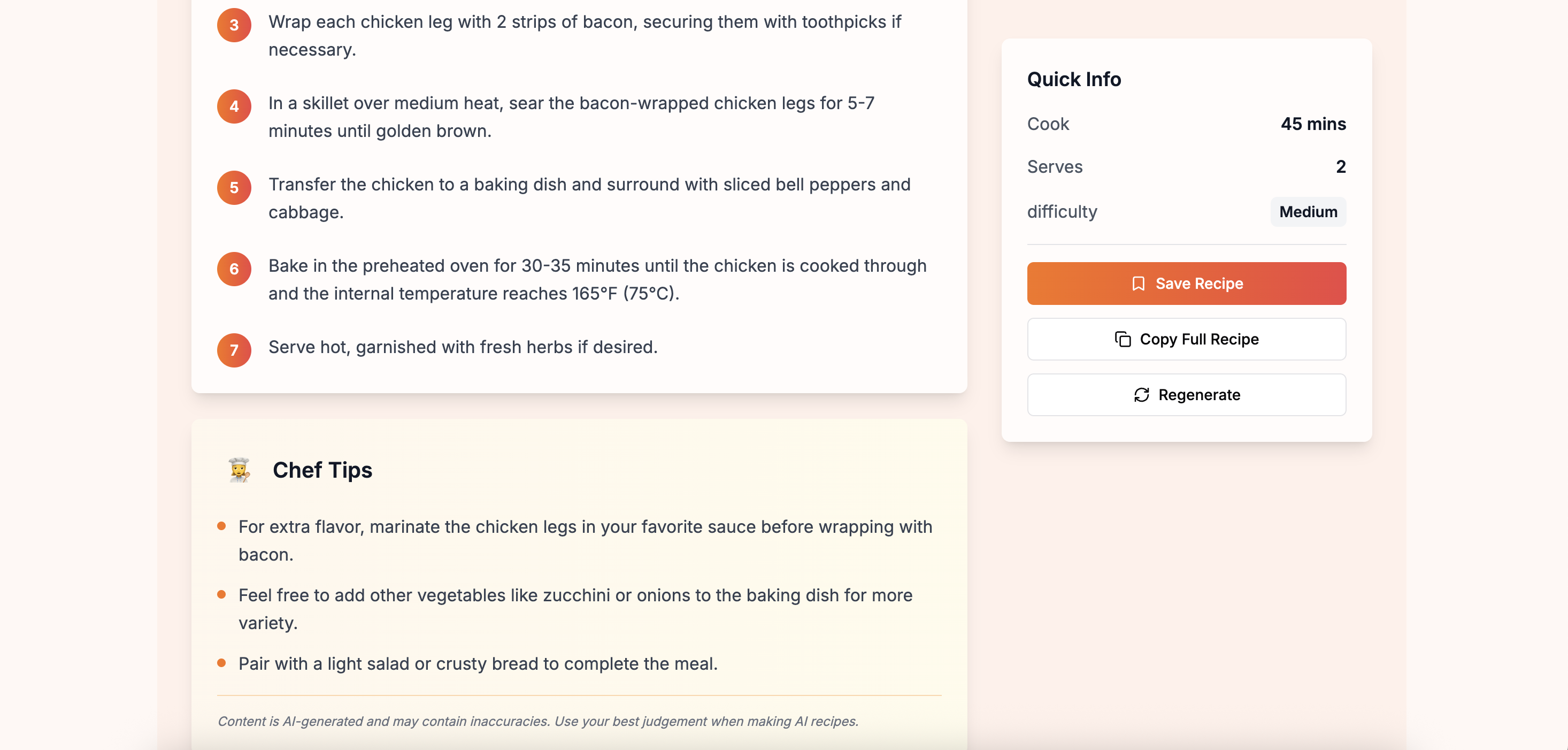
Task: Copy the full recipe text
Action: (x=1186, y=339)
